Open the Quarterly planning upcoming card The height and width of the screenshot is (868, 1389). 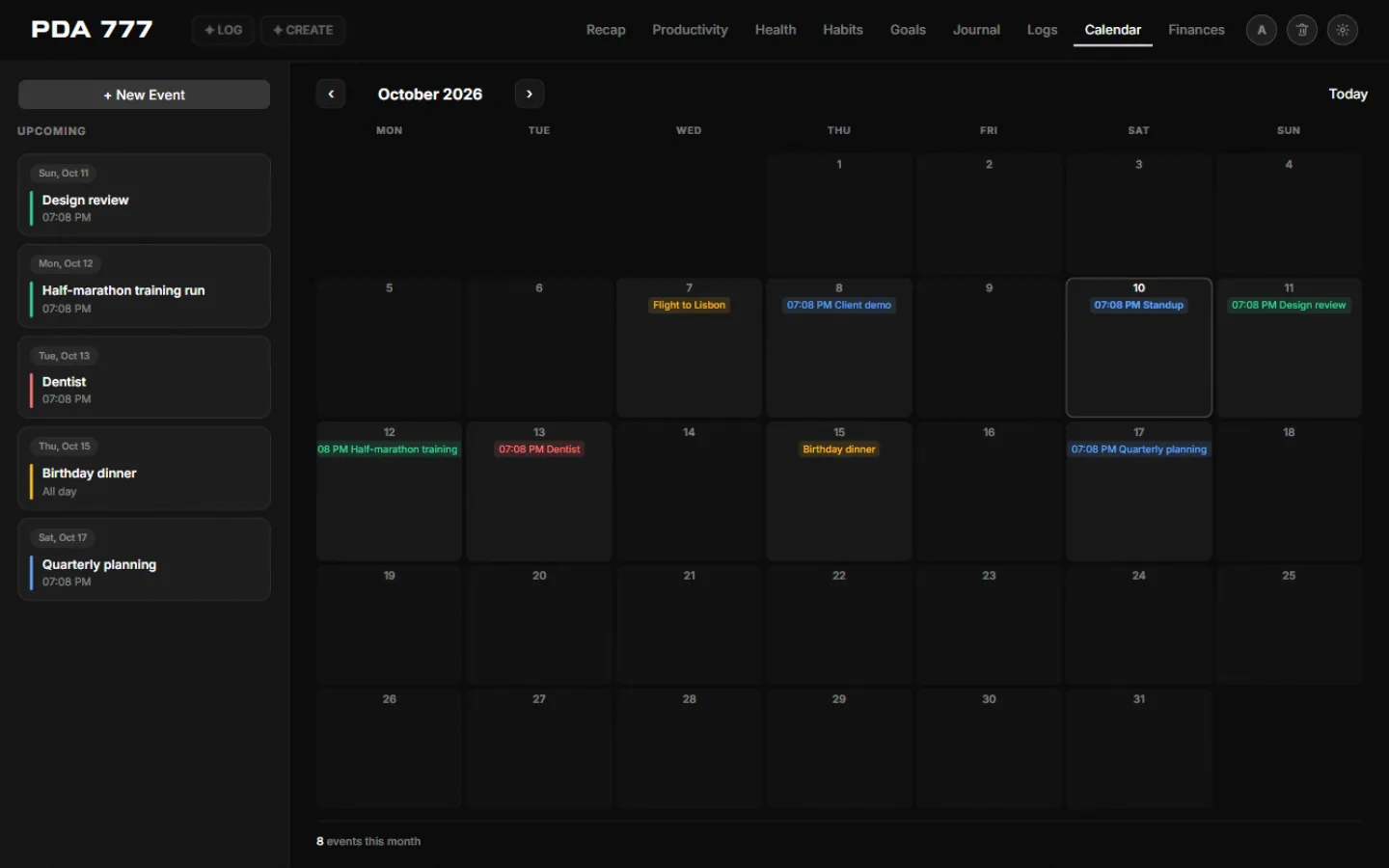click(144, 559)
